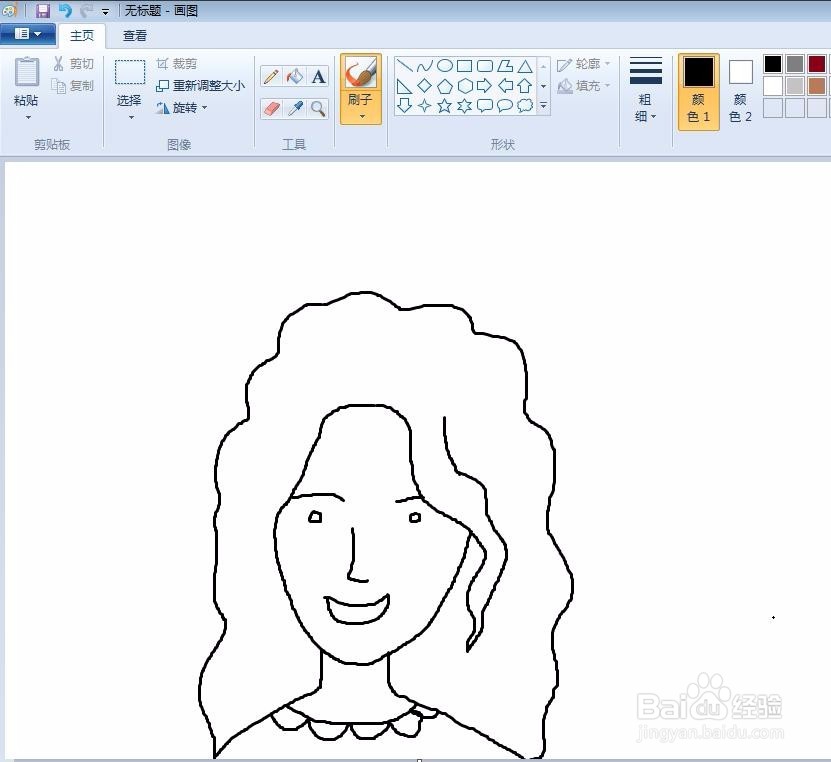Switch to the 查看 (View) tab
The image size is (831, 762).
click(x=134, y=35)
